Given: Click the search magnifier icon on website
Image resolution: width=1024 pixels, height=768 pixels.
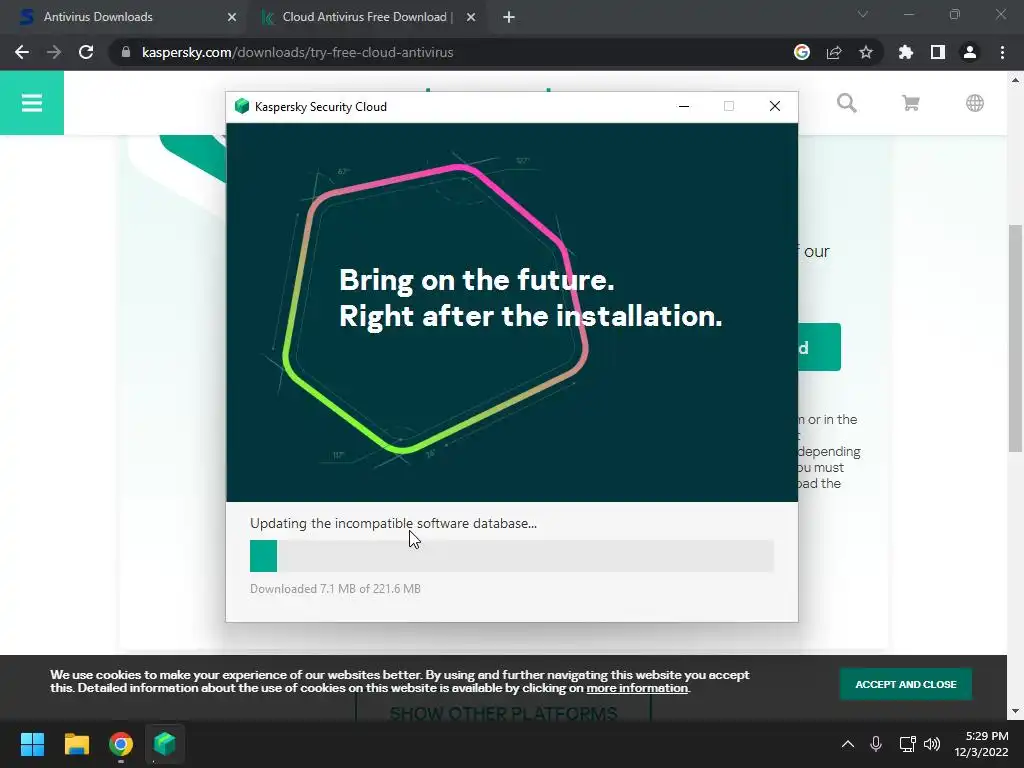Looking at the screenshot, I should coord(846,103).
